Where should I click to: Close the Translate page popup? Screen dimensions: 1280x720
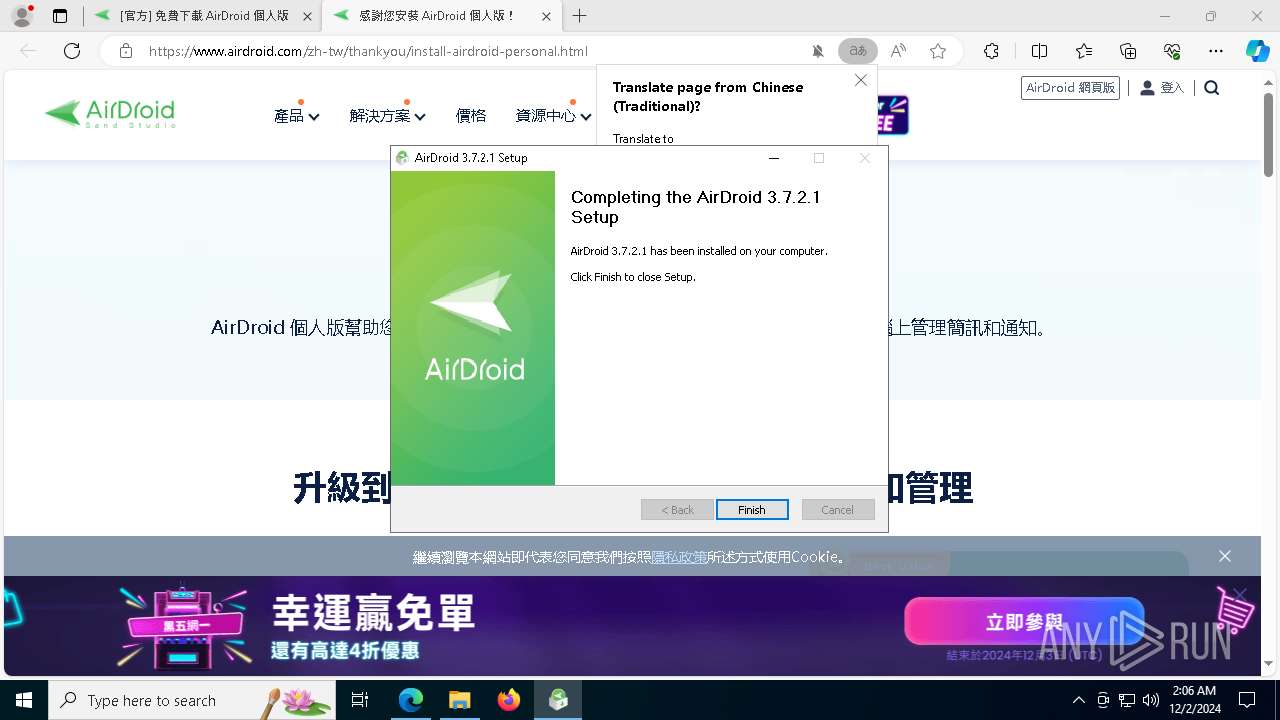tap(861, 80)
